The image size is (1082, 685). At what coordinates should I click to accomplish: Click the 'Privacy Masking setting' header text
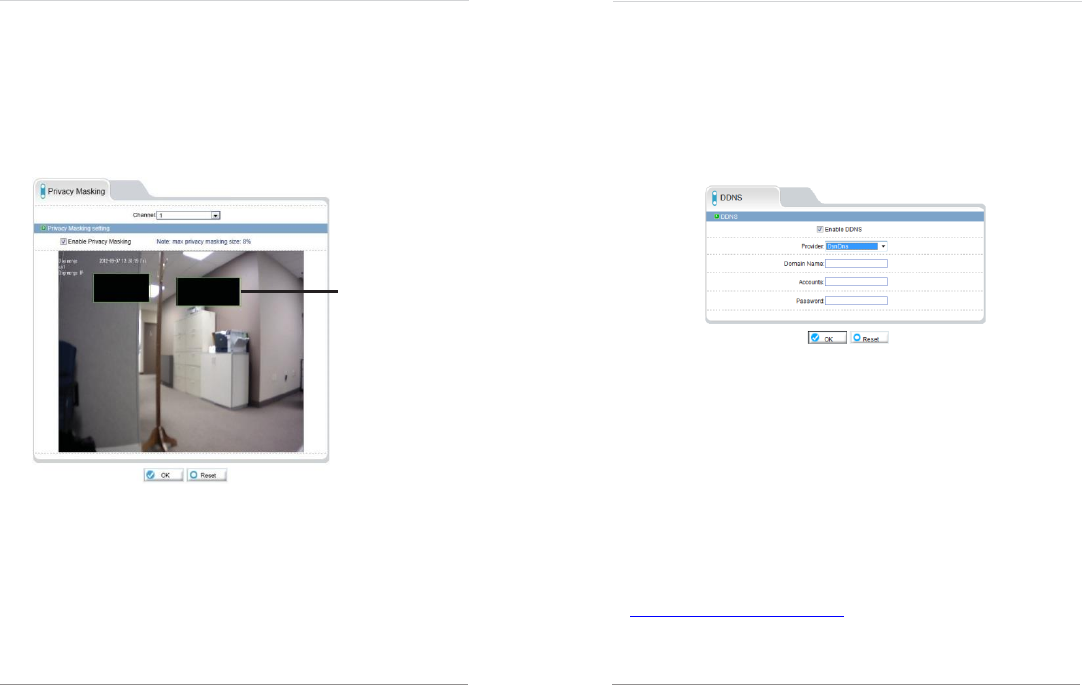point(79,228)
